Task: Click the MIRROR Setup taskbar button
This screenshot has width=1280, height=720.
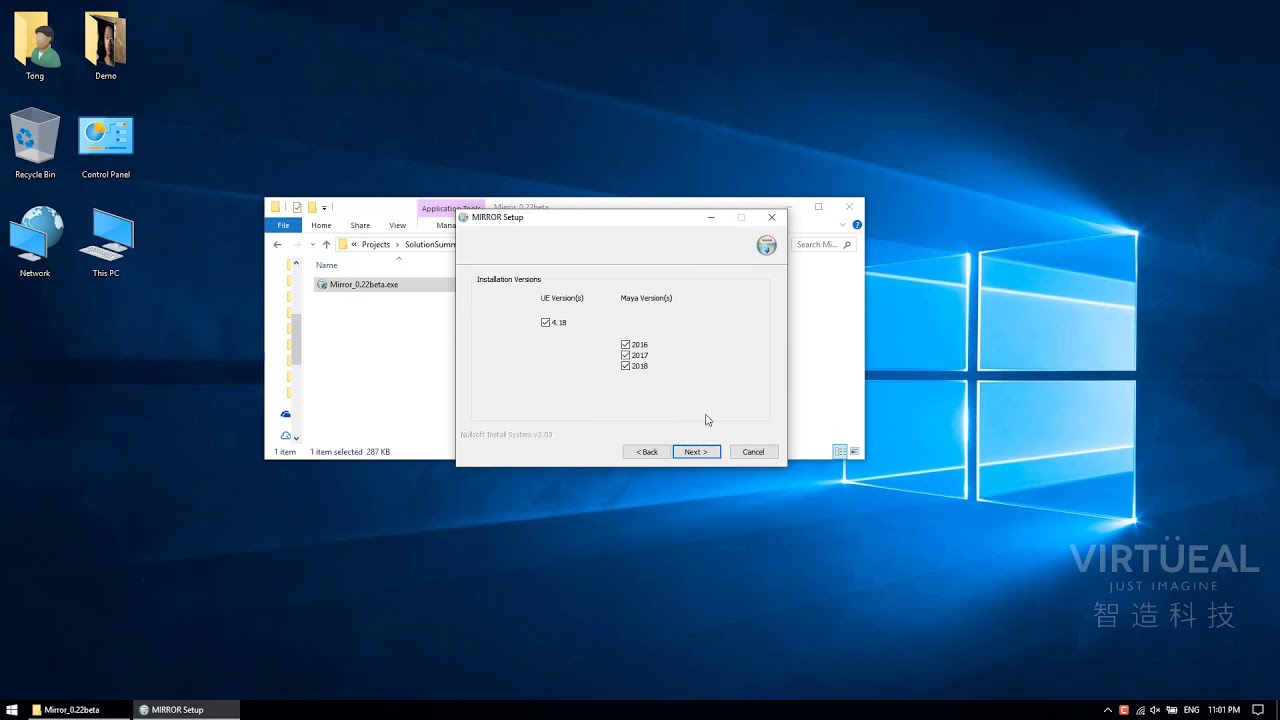Action: coord(187,710)
